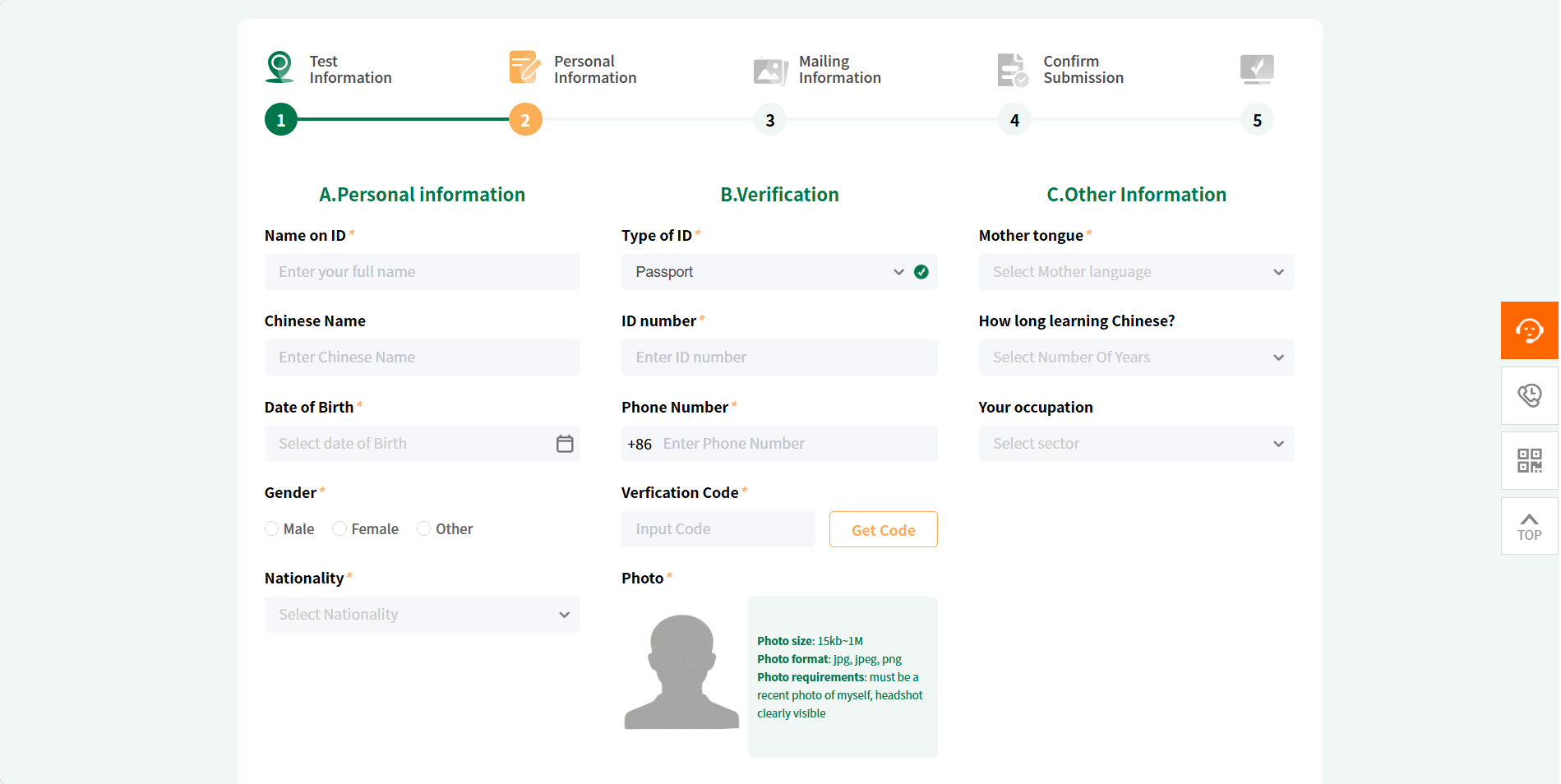
Task: Select the Other gender radio button
Action: pos(424,528)
